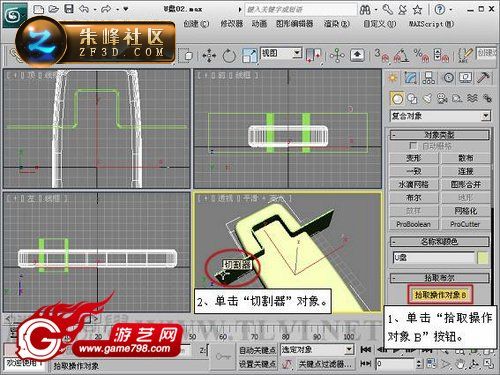The image size is (500, 375).
Task: Open the Modify panel tab
Action: click(x=411, y=78)
